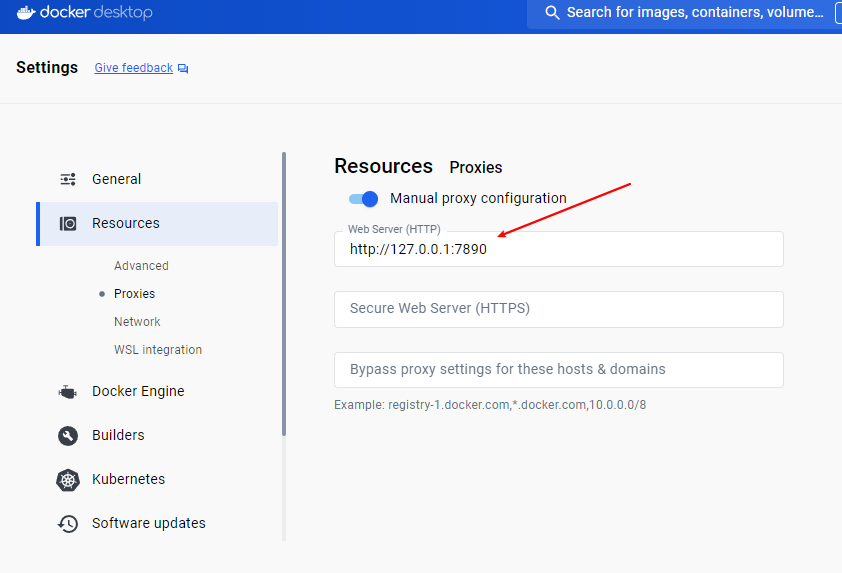This screenshot has width=842, height=573.
Task: Open WSL integration settings
Action: [x=158, y=350]
